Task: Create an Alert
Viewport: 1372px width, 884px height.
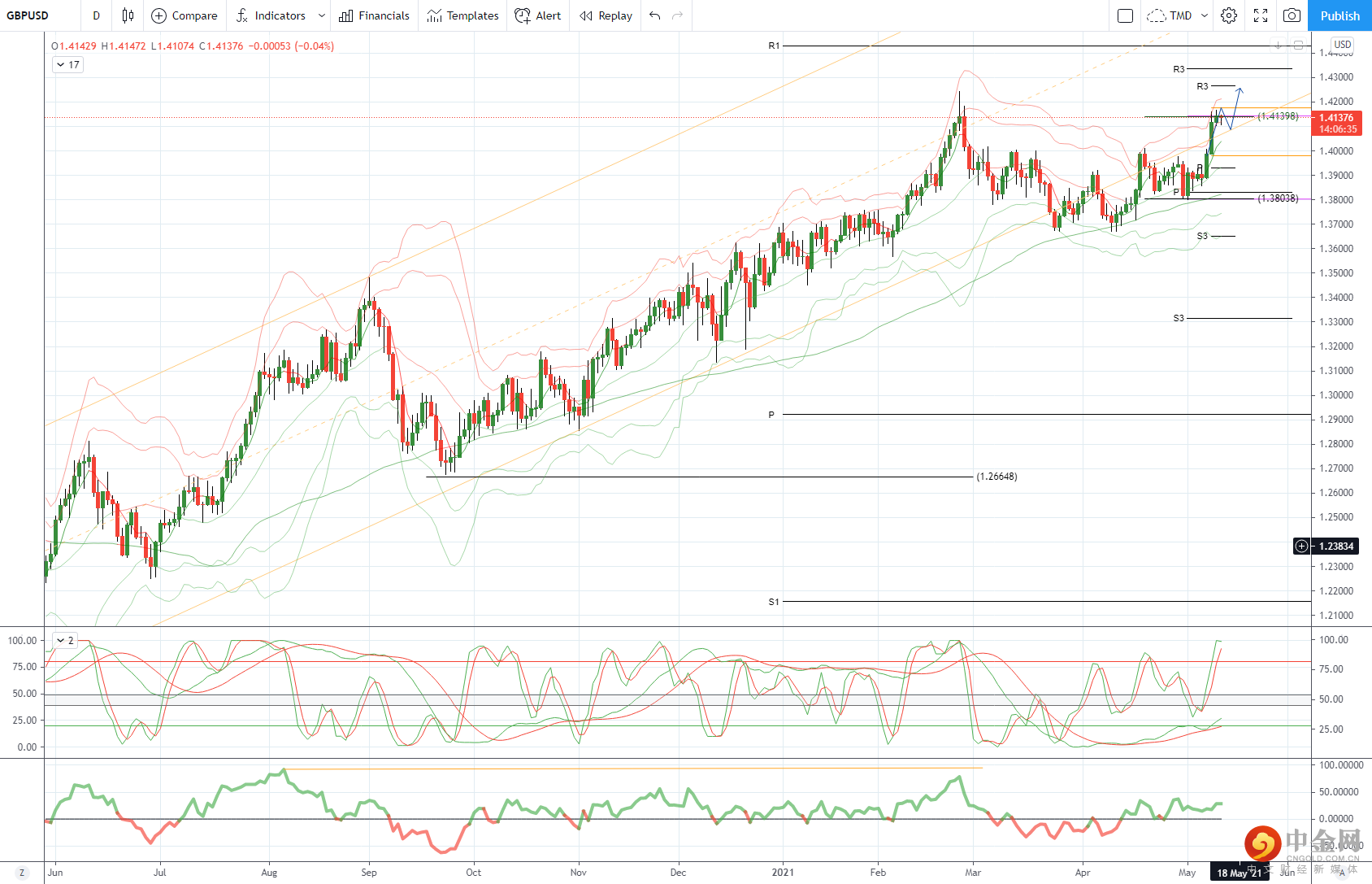Action: pyautogui.click(x=538, y=15)
